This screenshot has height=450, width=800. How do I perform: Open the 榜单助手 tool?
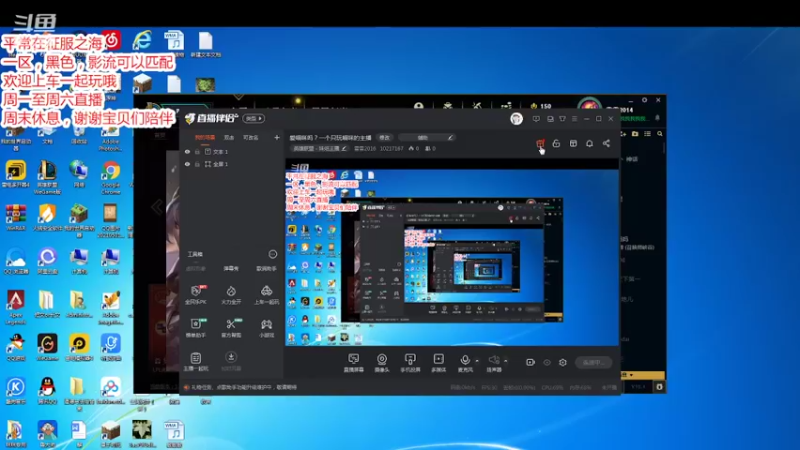pyautogui.click(x=196, y=328)
